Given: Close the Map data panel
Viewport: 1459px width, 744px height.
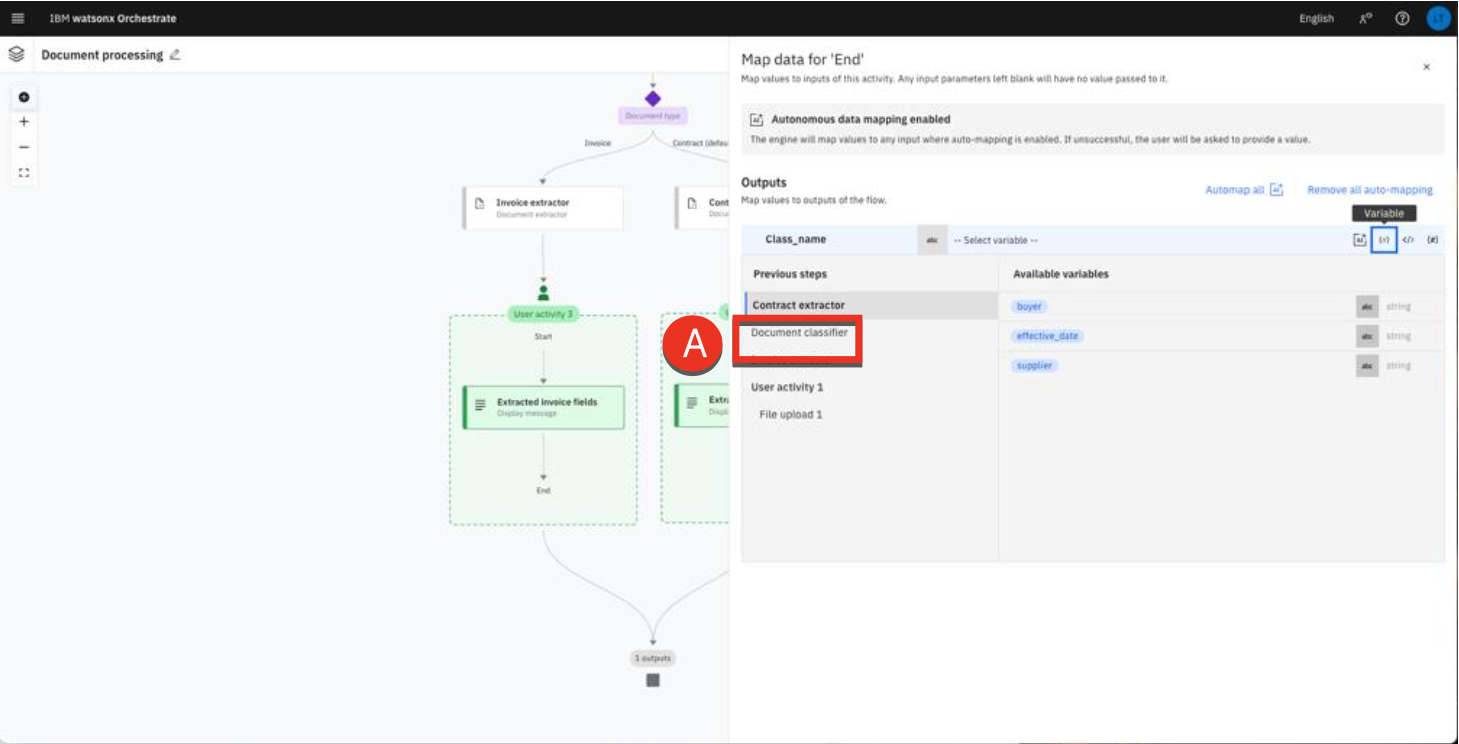Looking at the screenshot, I should pyautogui.click(x=1426, y=67).
